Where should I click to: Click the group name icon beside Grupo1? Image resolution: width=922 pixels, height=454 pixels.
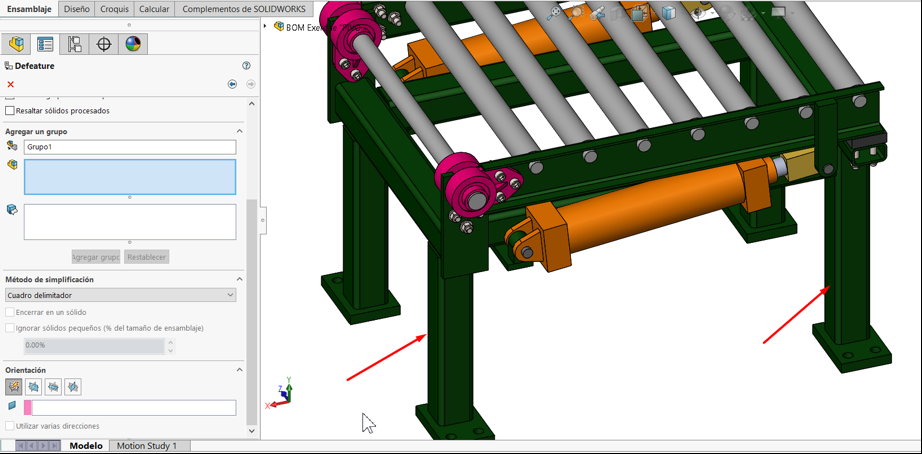tap(12, 146)
